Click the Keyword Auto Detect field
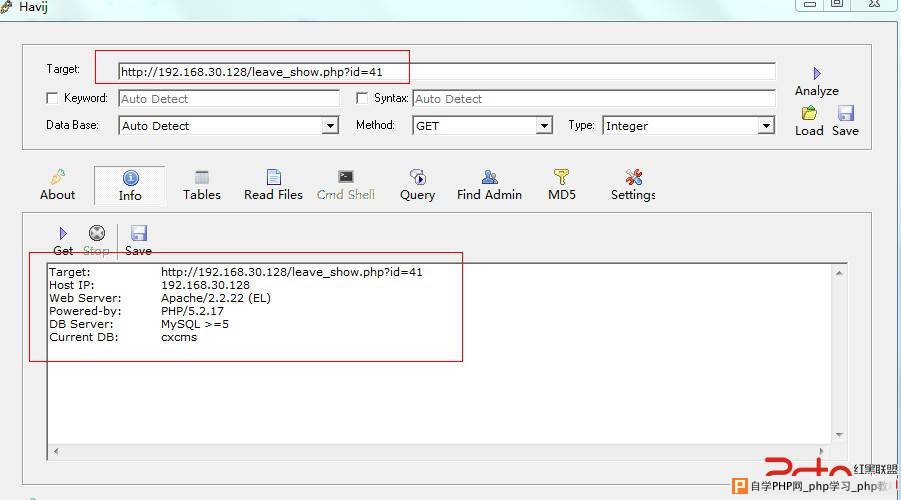Screen dimensions: 901x500 [x=229, y=99]
